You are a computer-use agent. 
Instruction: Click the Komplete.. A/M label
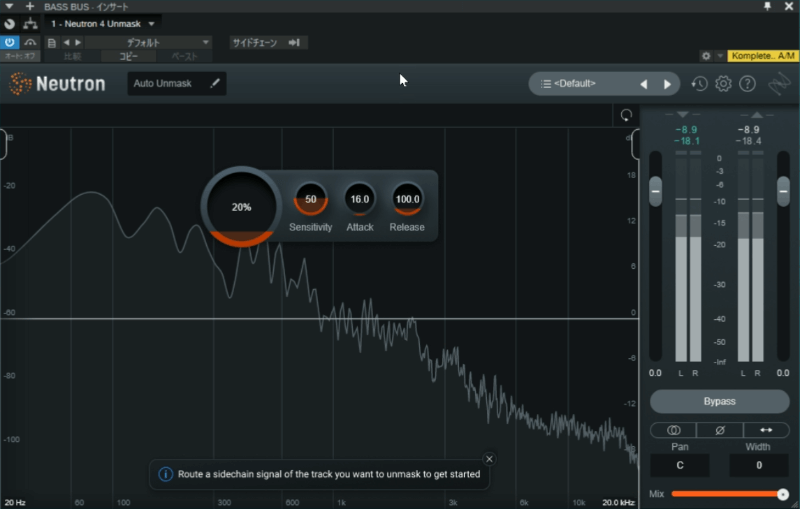(x=762, y=56)
